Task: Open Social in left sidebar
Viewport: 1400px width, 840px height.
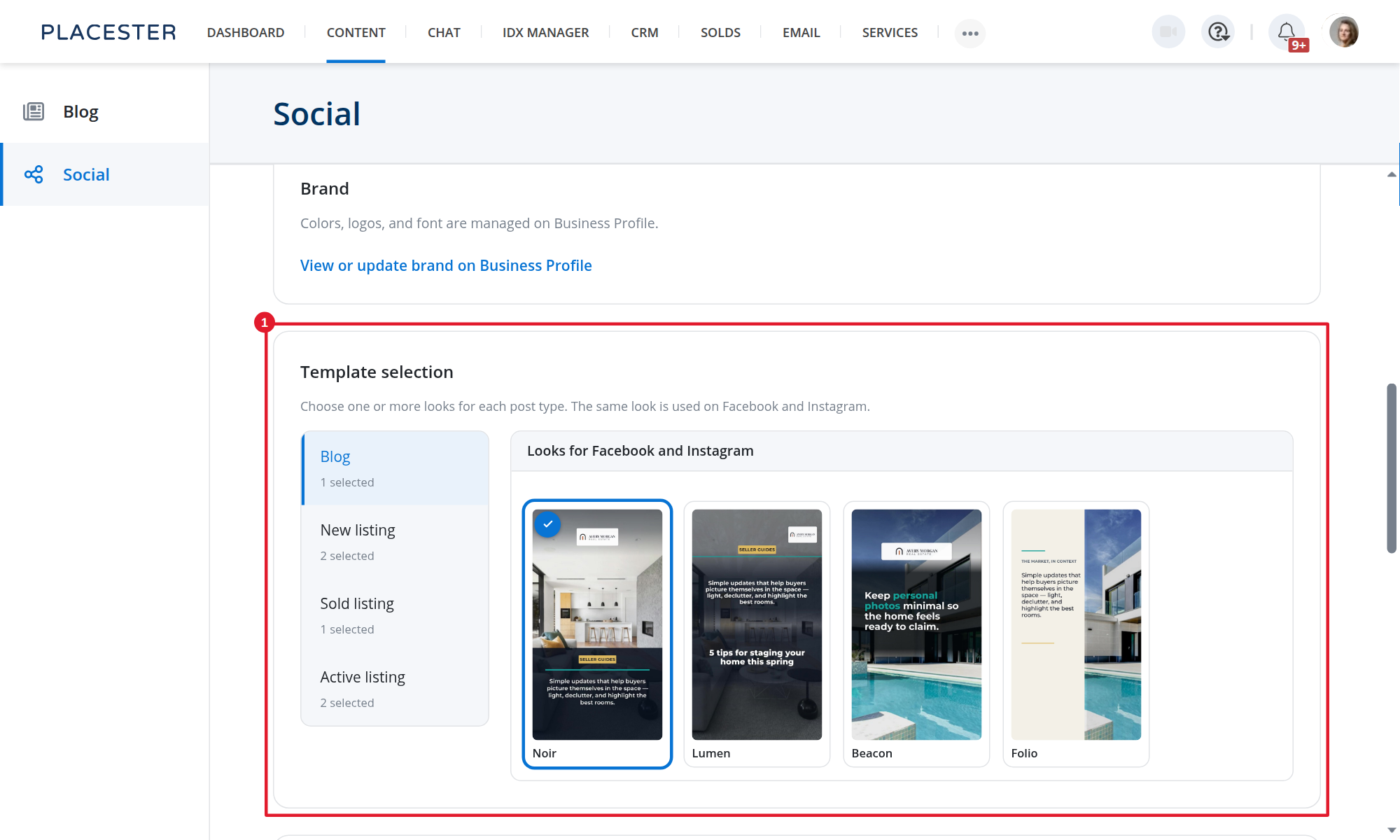Action: pos(105,174)
